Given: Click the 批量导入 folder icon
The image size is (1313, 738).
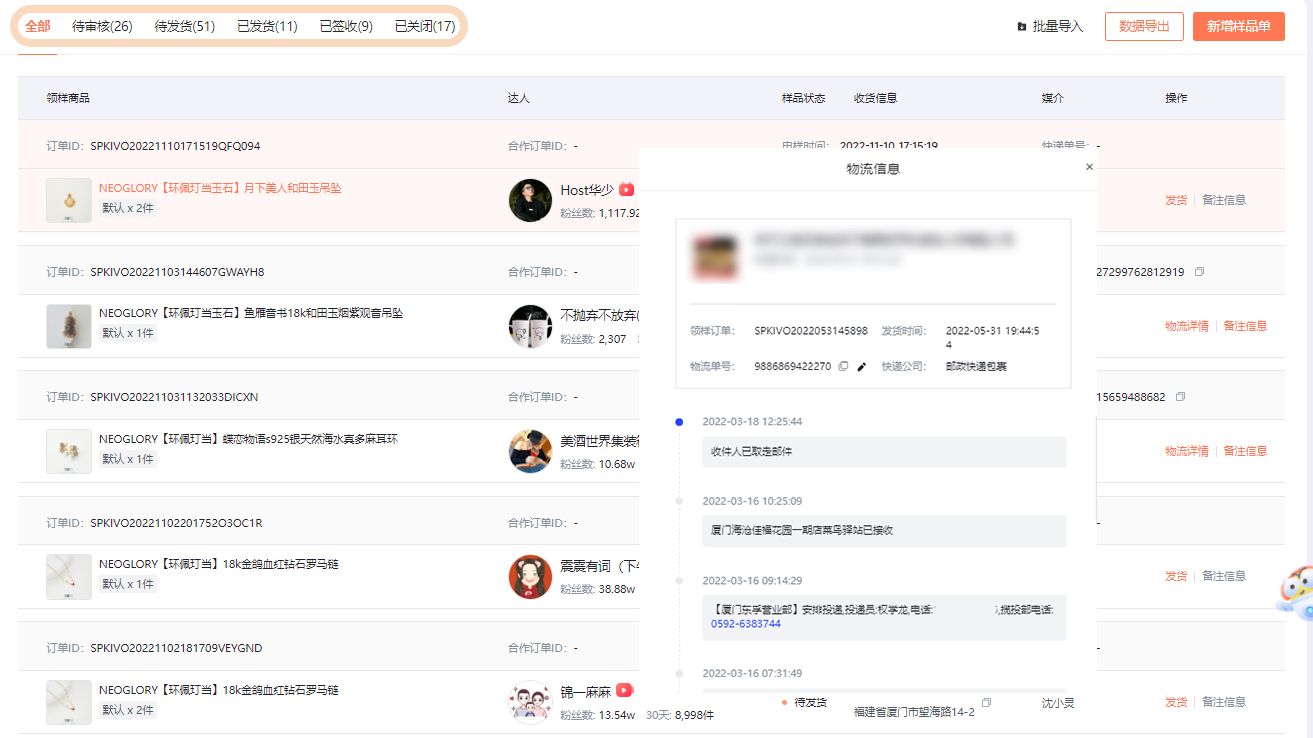Looking at the screenshot, I should (x=1021, y=27).
